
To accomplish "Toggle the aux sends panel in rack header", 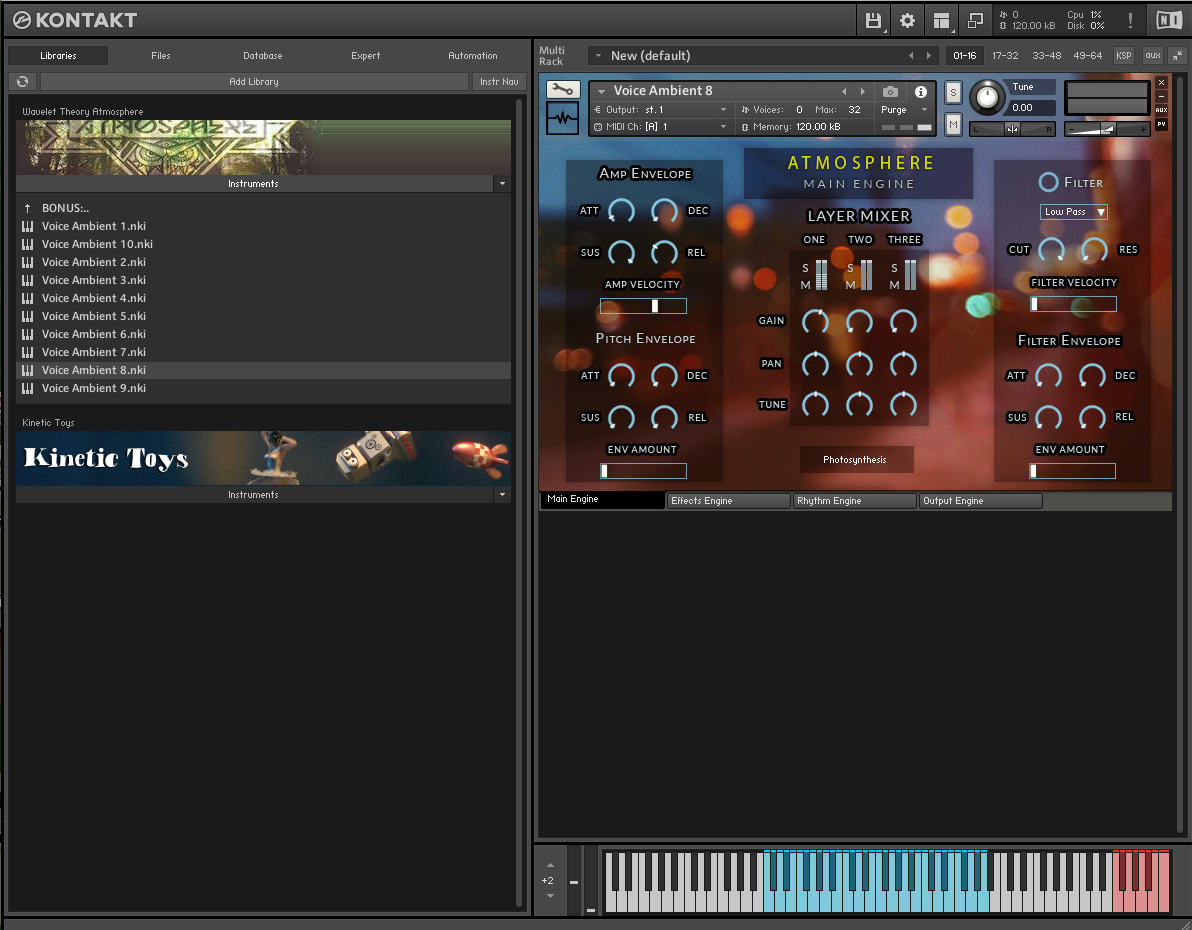I will 1152,56.
